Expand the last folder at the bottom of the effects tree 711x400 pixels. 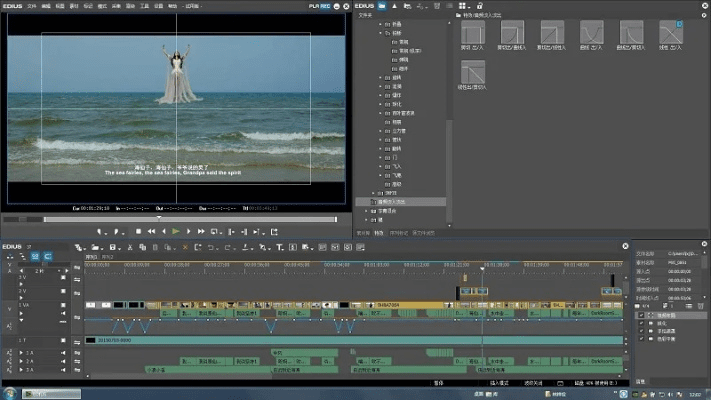point(364,219)
